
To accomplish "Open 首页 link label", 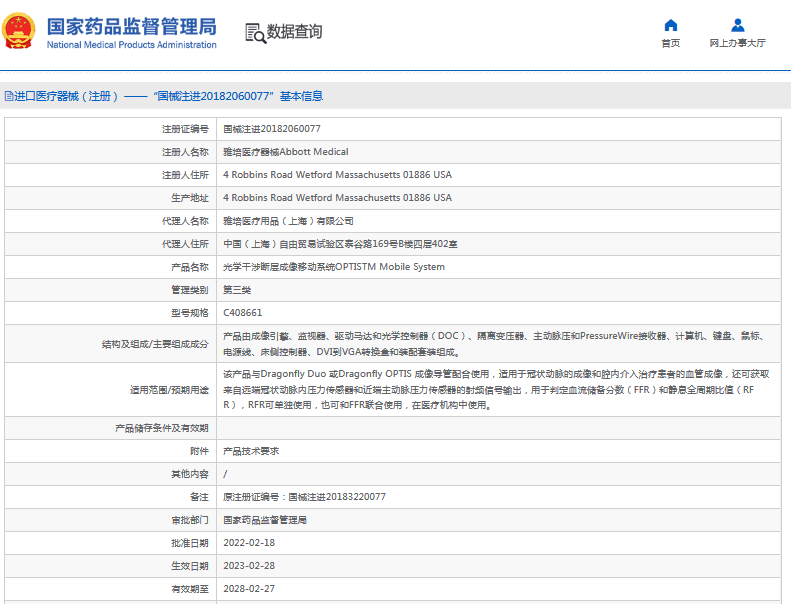I will tap(670, 43).
